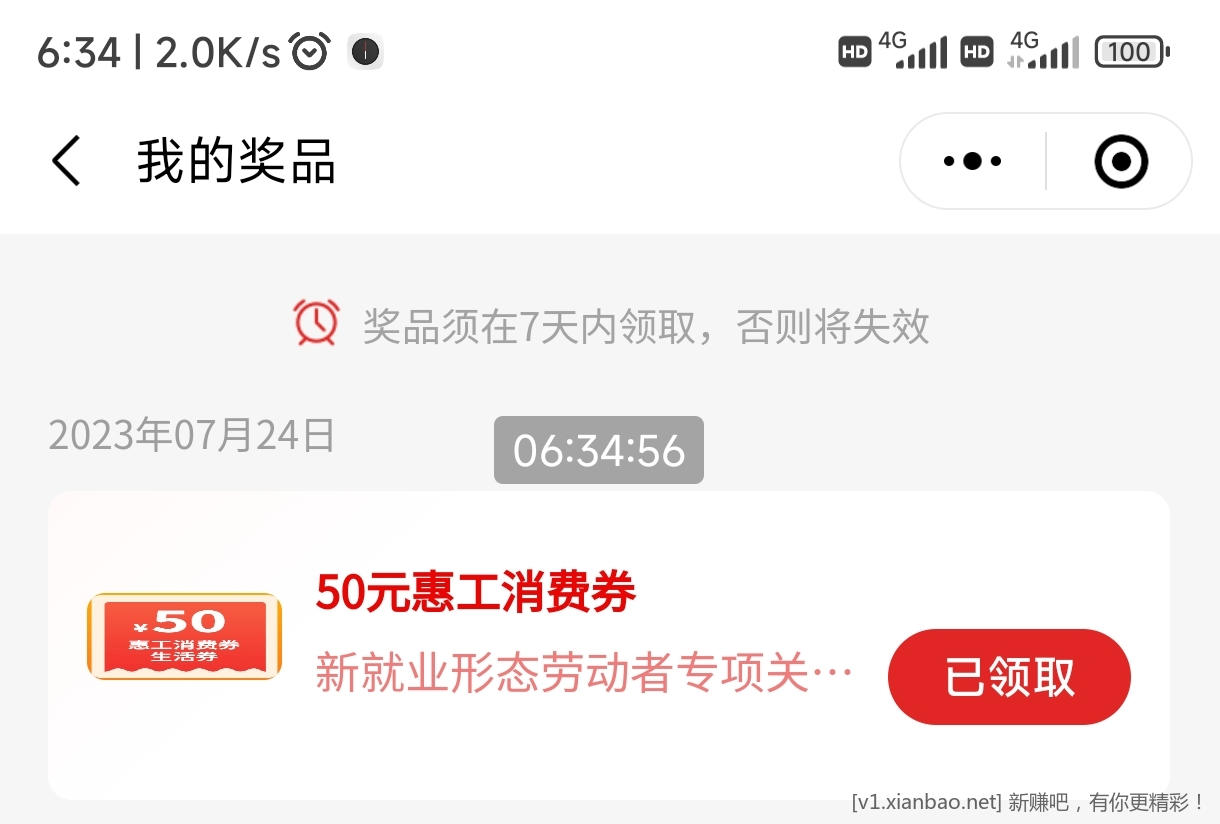1220x824 pixels.
Task: Tap the 06:34:56 timestamp badge
Action: pos(599,450)
